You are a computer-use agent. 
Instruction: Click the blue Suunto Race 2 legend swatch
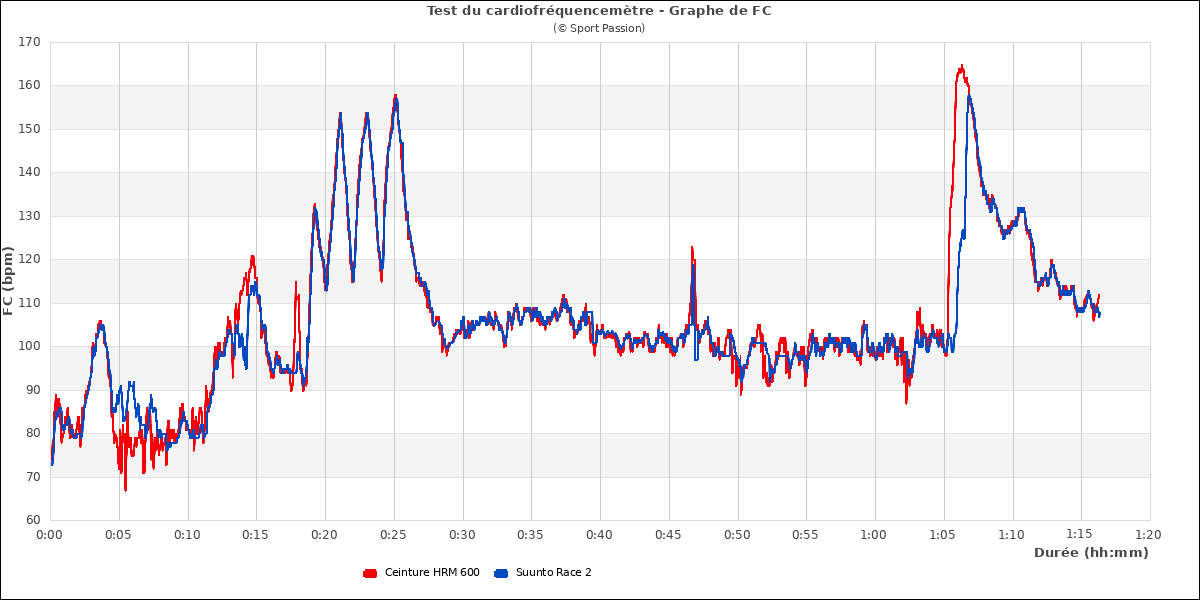tap(501, 573)
